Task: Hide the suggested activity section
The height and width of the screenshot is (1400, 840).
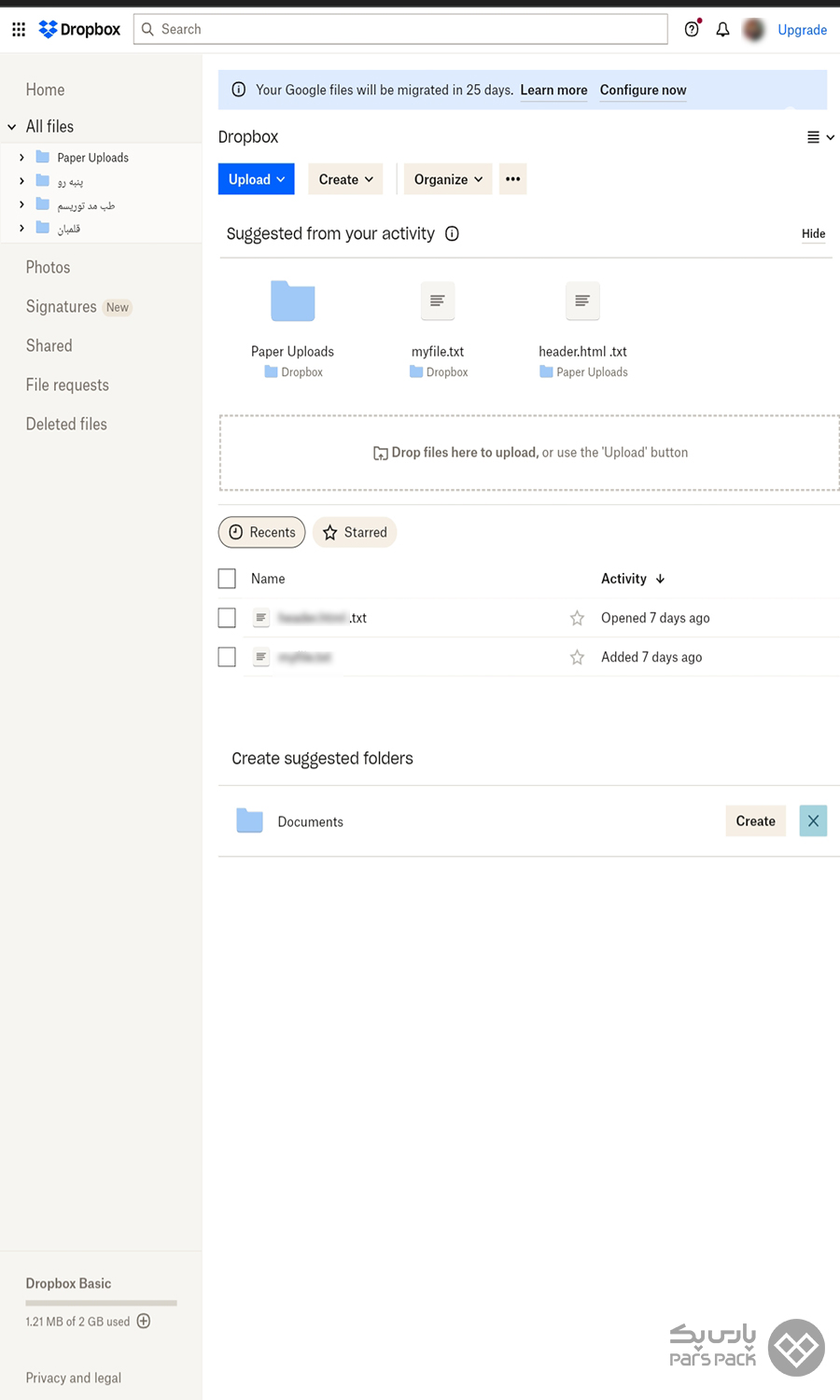Action: pos(814,234)
